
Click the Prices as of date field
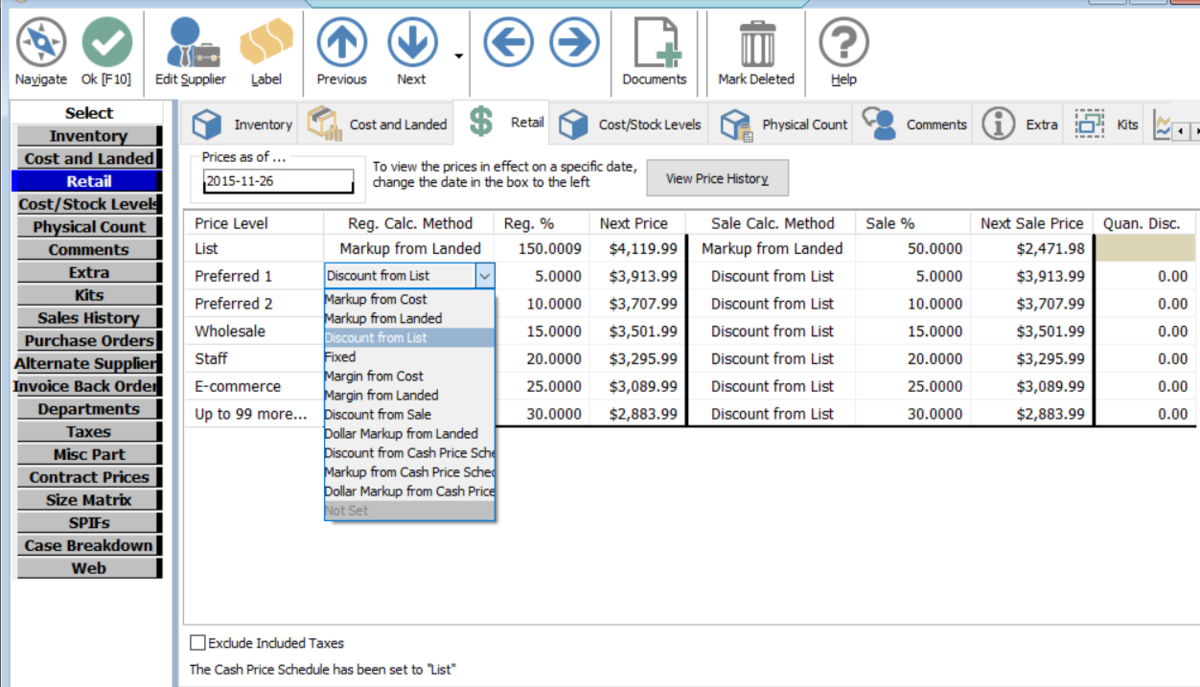pyautogui.click(x=278, y=181)
